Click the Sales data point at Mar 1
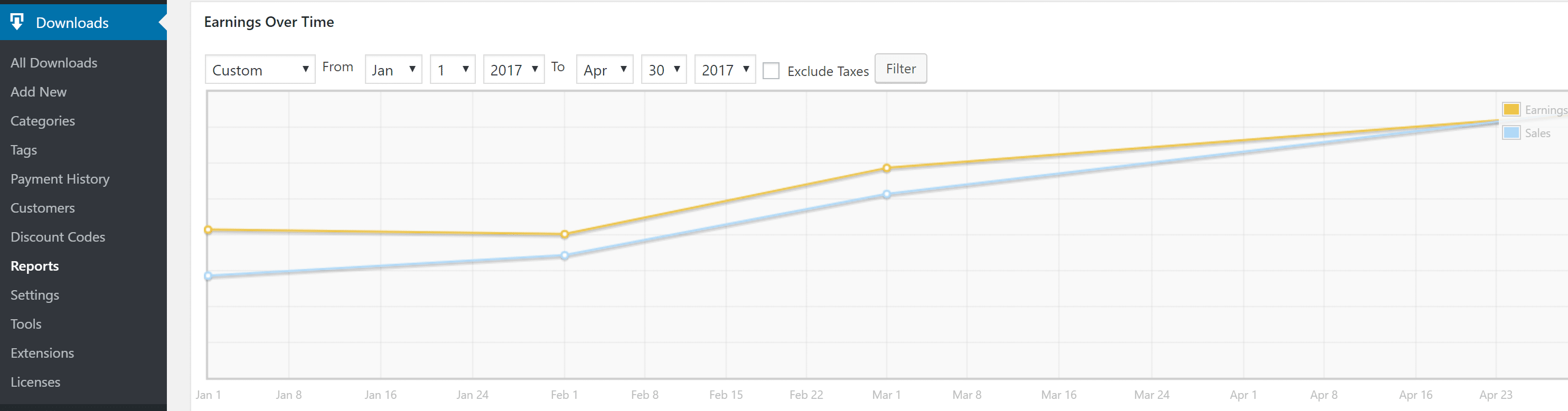The width and height of the screenshot is (1568, 411). point(886,195)
